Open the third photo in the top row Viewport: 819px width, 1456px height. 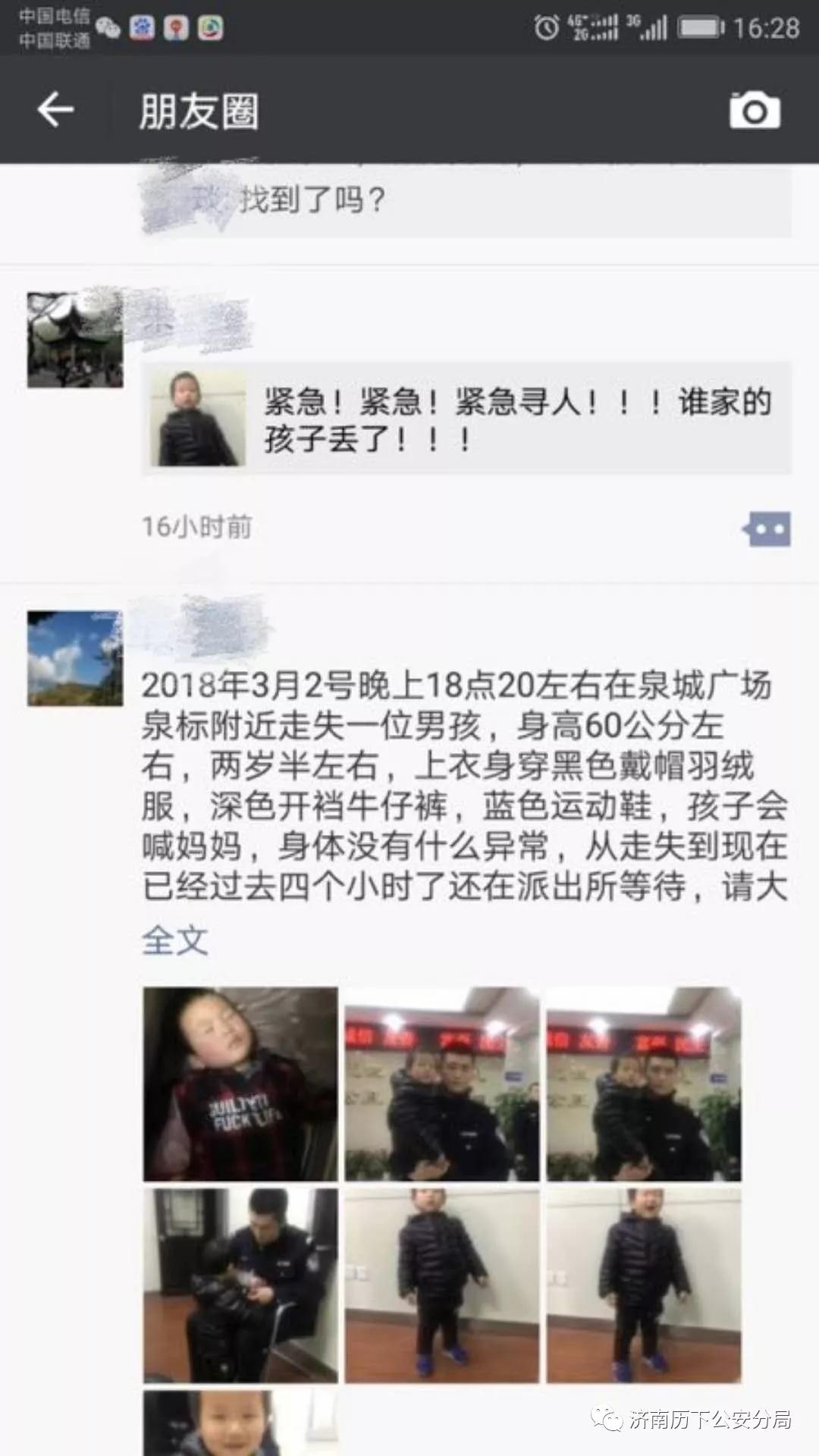(x=644, y=1084)
